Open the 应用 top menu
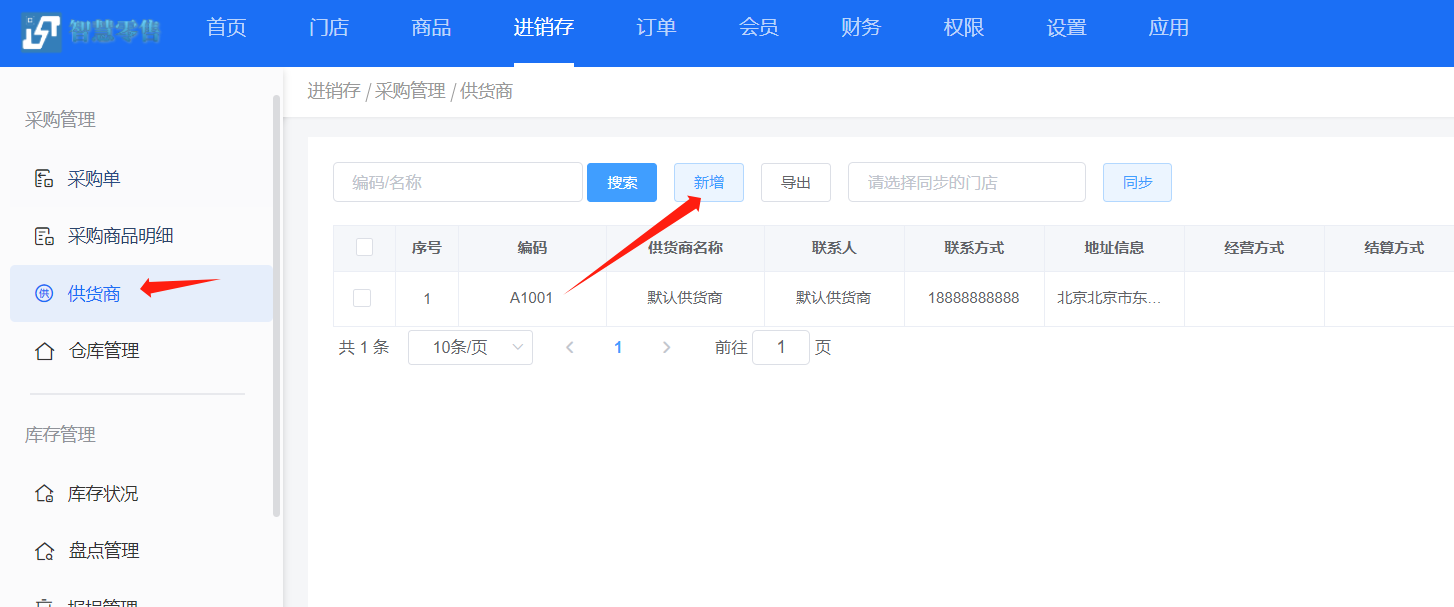 1169,28
